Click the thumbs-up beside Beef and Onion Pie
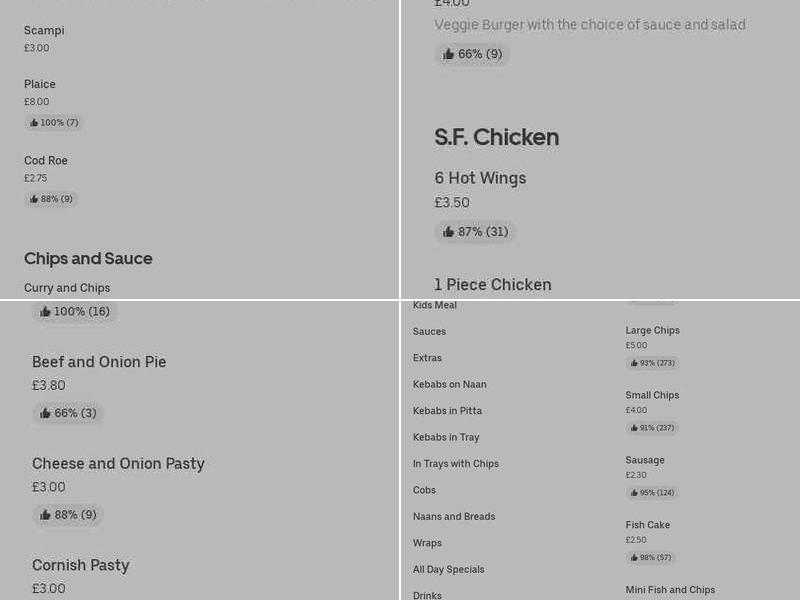Viewport: 800px width, 600px height. [68, 413]
